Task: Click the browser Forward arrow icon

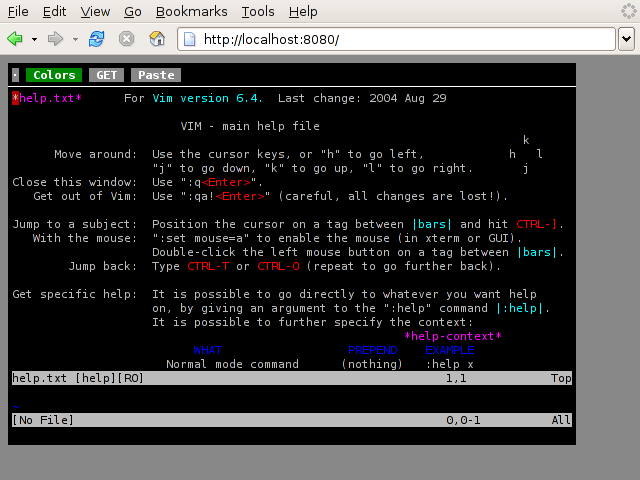Action: click(56, 39)
